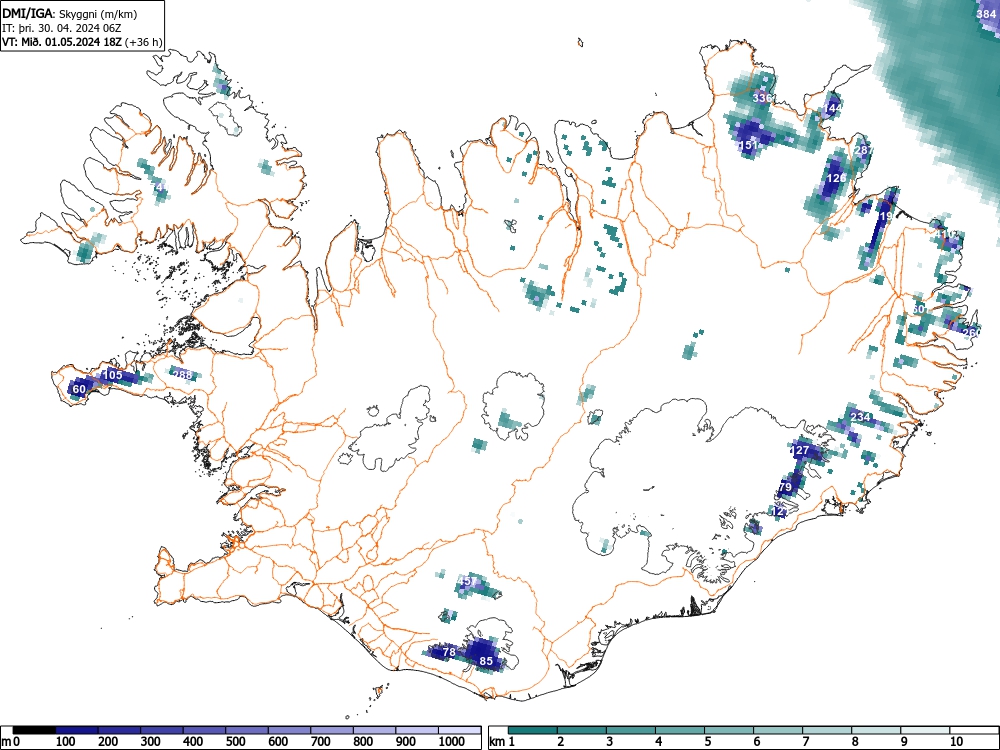Select the 126 visibility value label
This screenshot has width=1000, height=750.
[835, 179]
